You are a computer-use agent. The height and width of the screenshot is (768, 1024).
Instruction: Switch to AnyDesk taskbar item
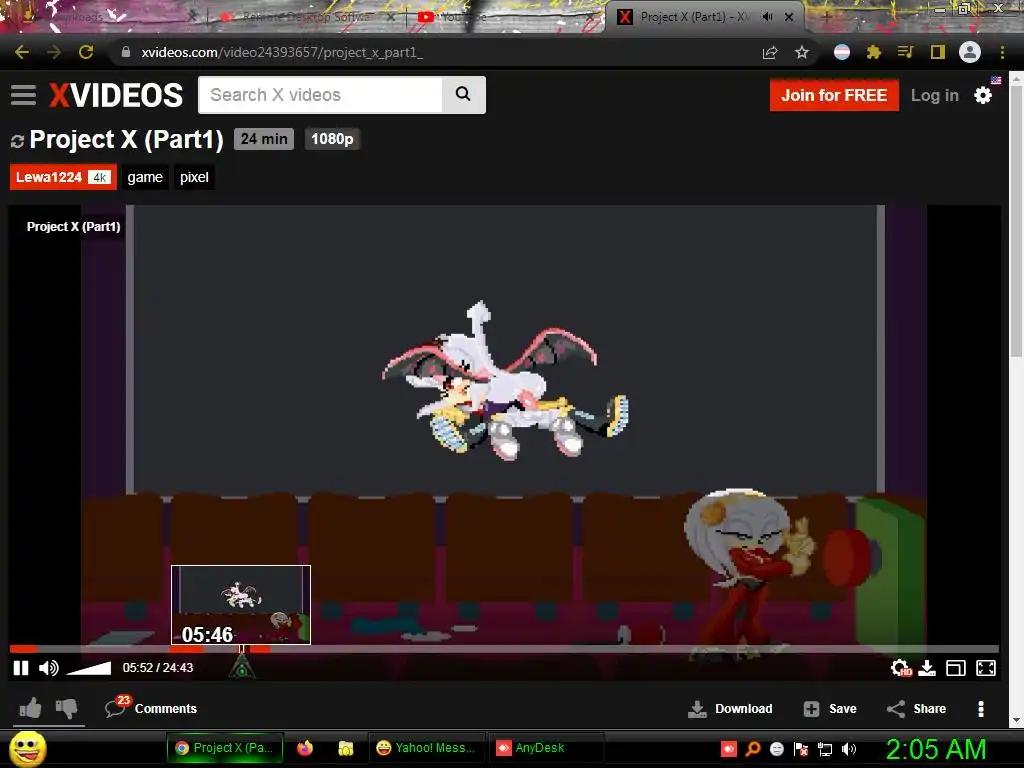[545, 748]
